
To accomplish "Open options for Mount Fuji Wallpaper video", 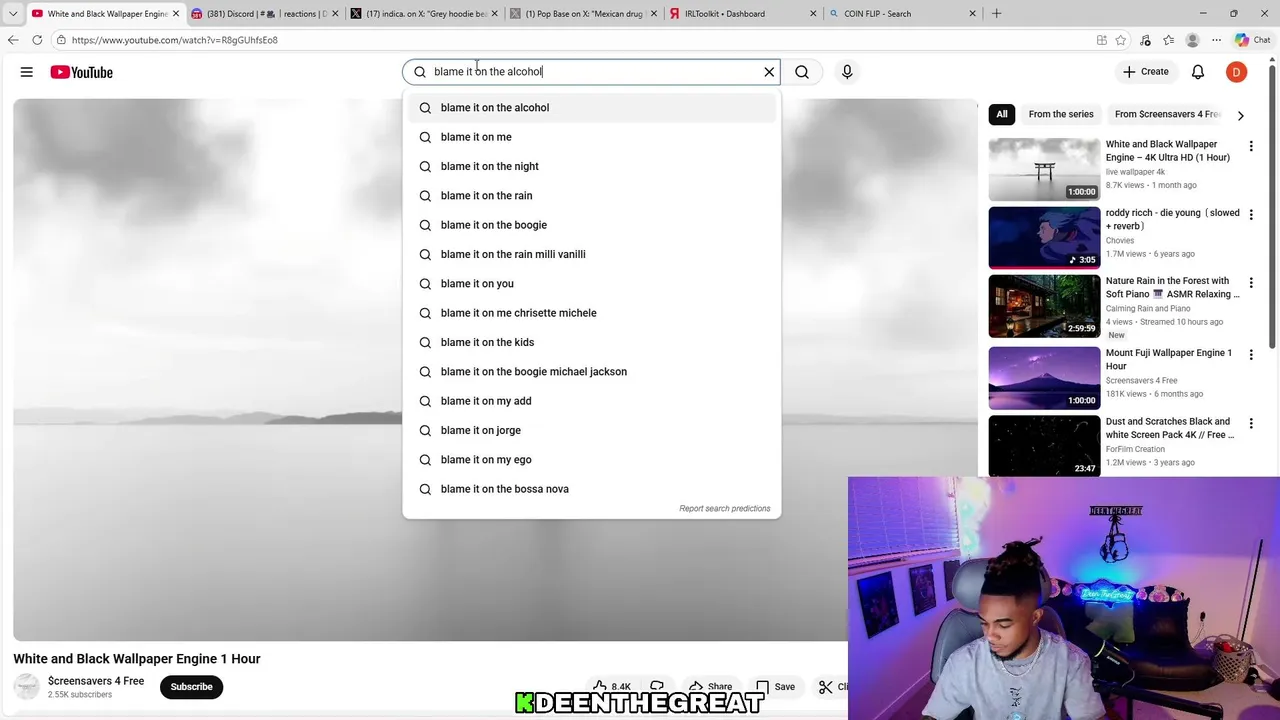I will (x=1251, y=355).
